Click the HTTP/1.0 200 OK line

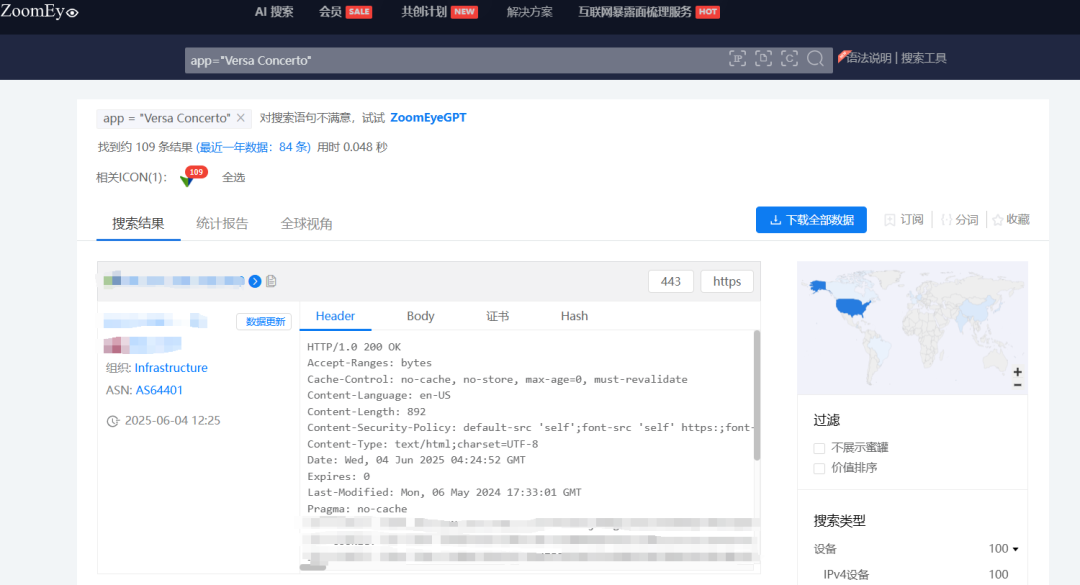click(x=354, y=347)
